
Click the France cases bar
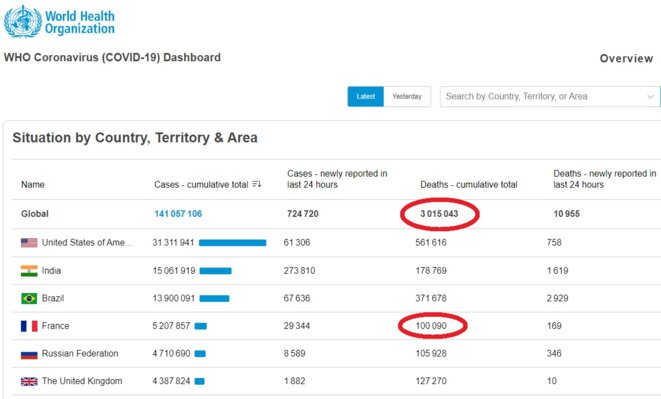201,326
